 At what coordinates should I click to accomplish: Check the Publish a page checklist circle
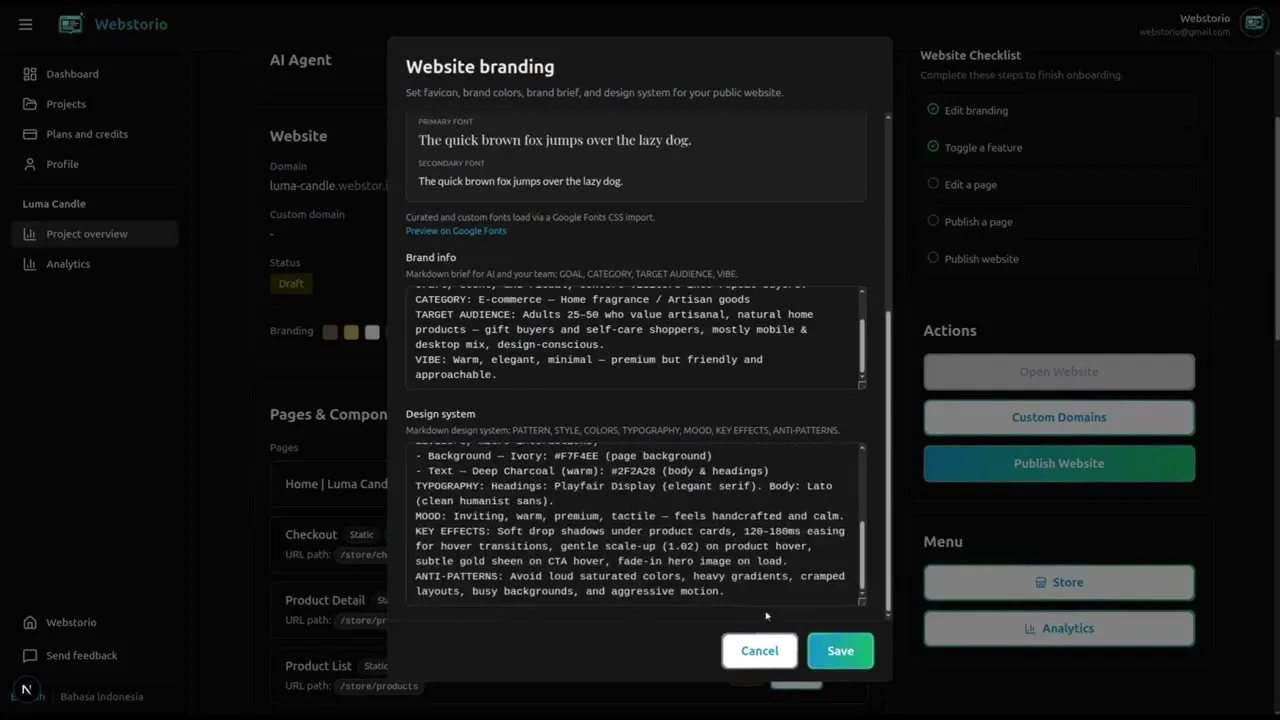tap(933, 221)
